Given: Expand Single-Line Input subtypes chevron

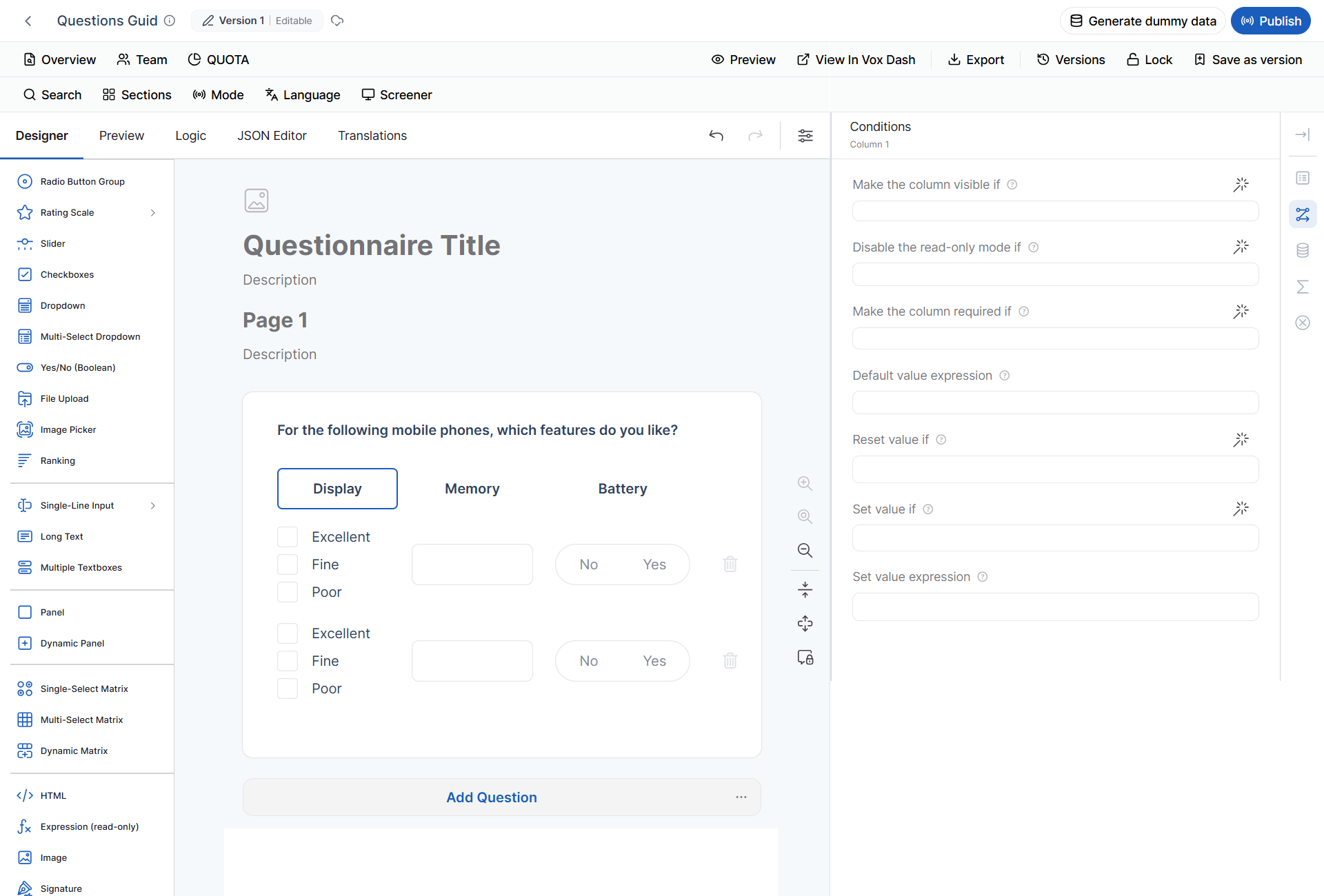Looking at the screenshot, I should pyautogui.click(x=153, y=506).
